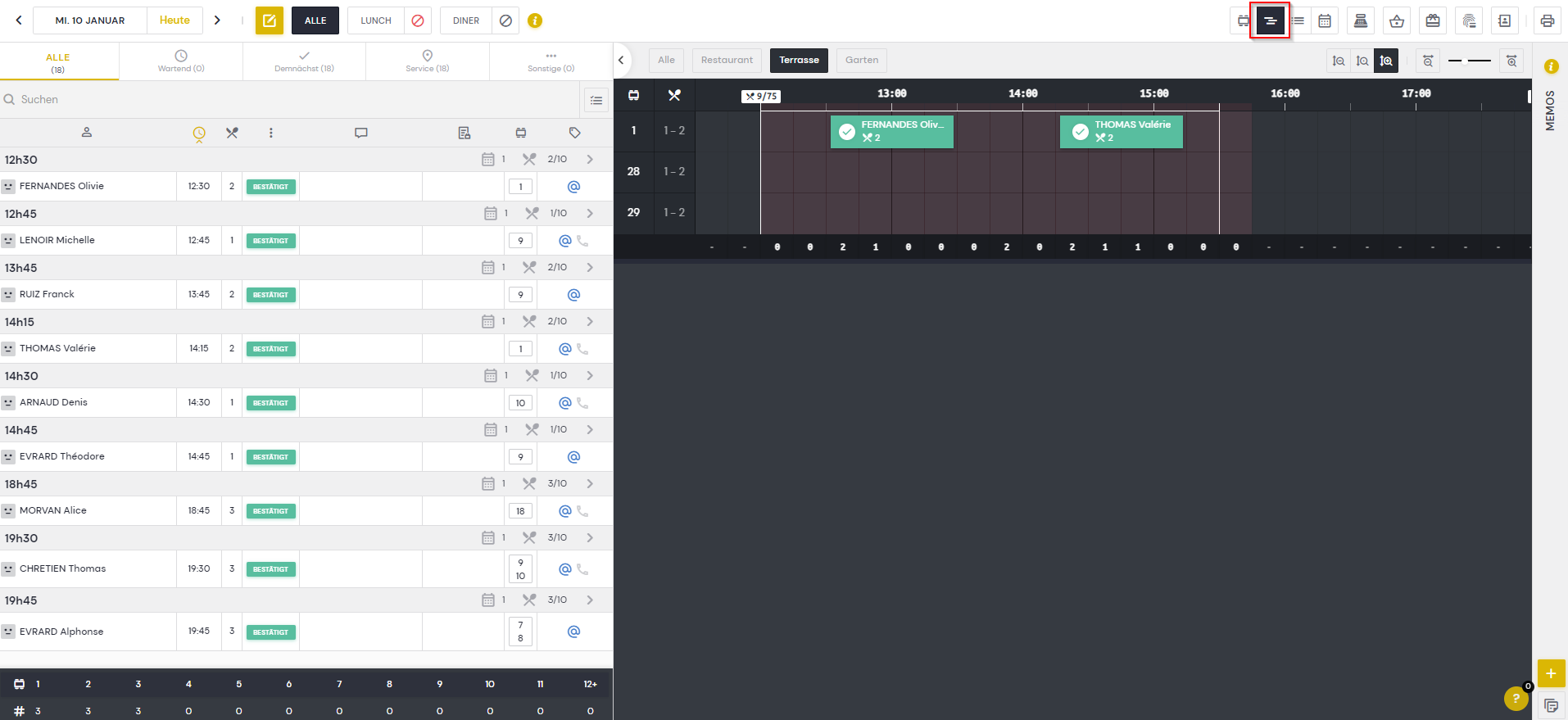Click the email icon for FERNANDES Olivie

coord(574,187)
